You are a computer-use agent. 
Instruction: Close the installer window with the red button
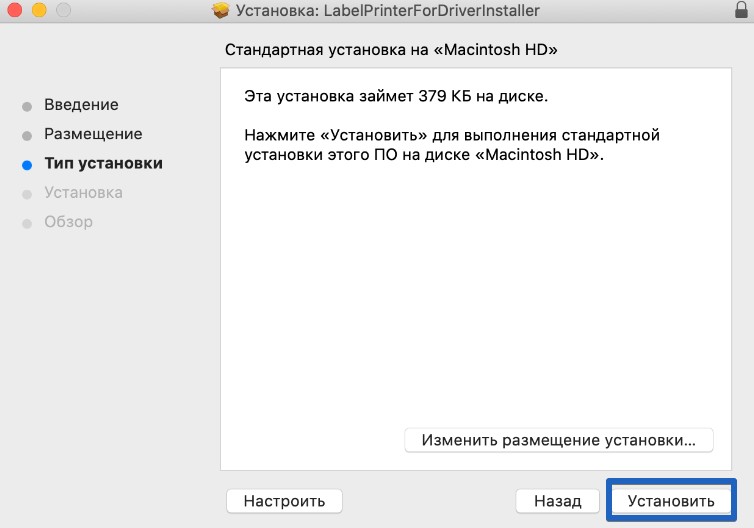(x=16, y=11)
